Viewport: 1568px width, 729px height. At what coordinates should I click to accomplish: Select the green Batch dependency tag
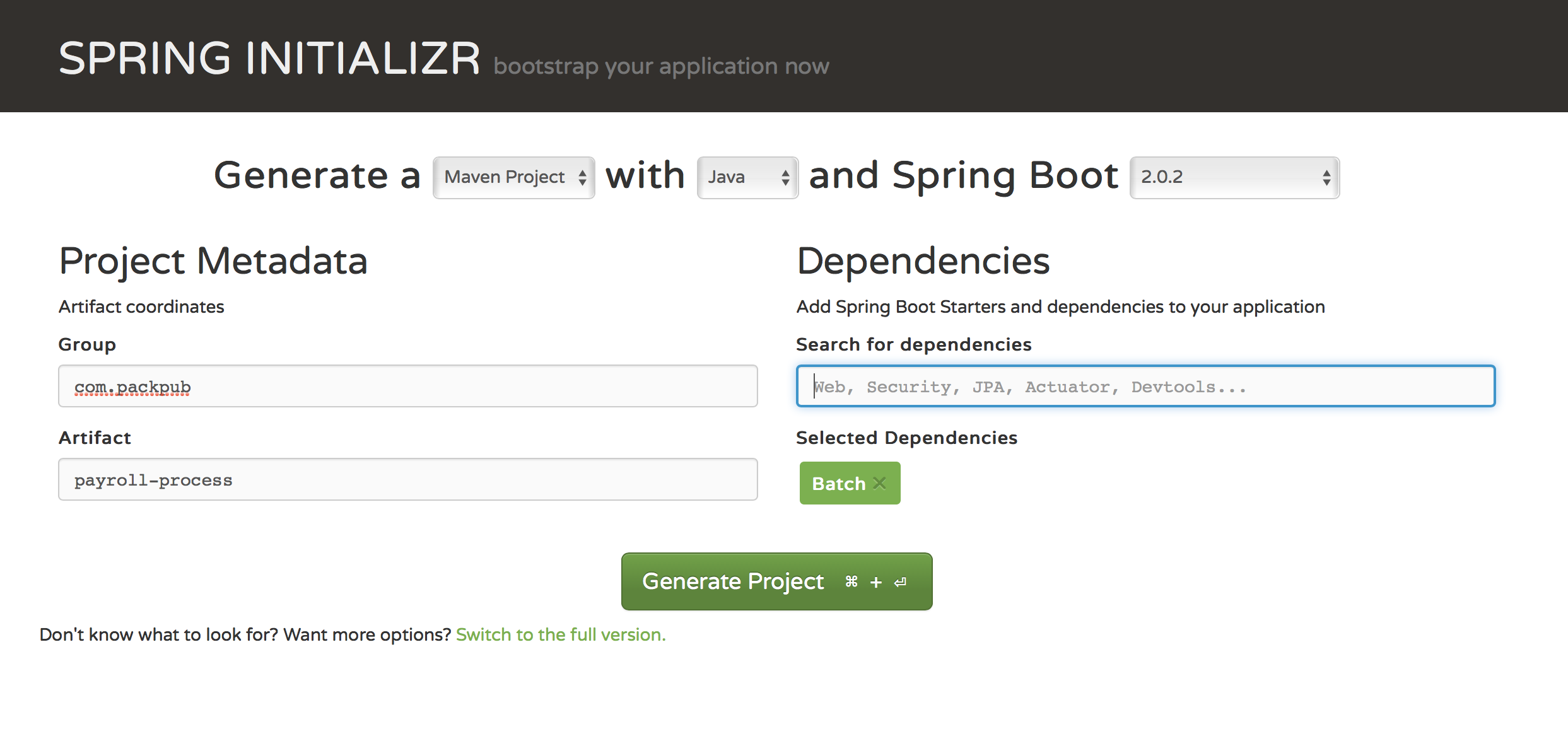(x=838, y=484)
